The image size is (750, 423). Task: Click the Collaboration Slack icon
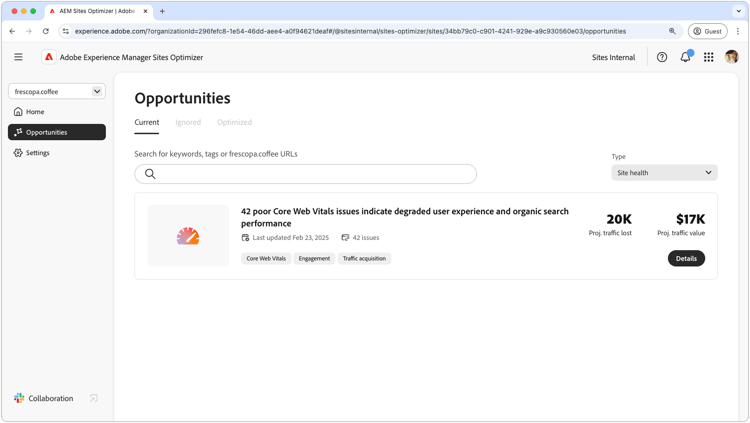(19, 398)
